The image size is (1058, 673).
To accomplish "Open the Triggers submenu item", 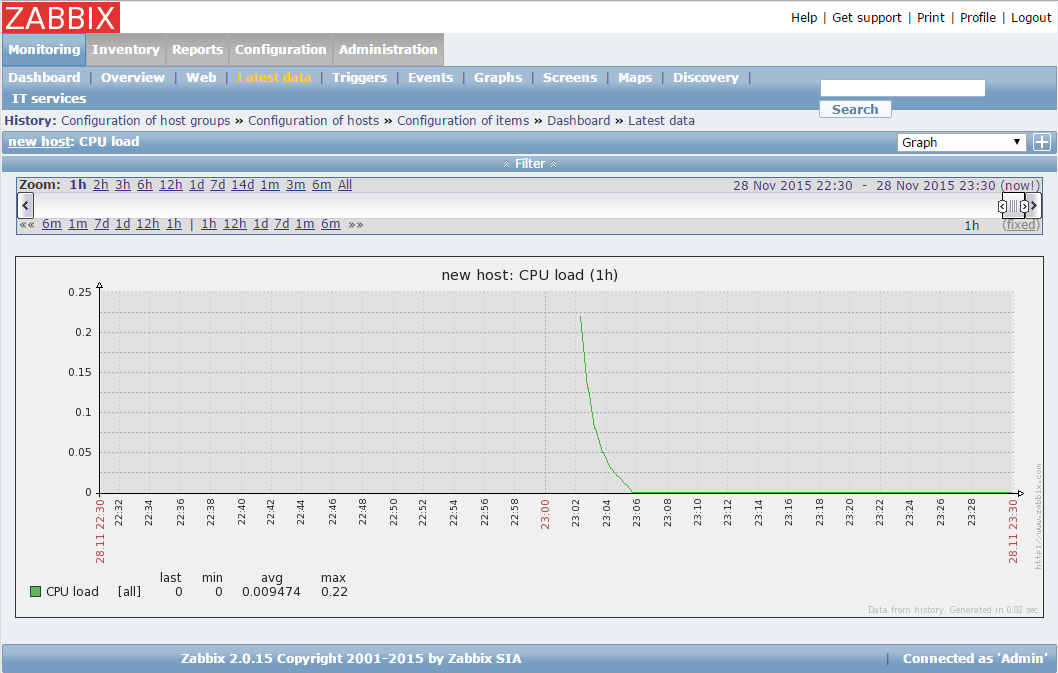I will tap(359, 77).
